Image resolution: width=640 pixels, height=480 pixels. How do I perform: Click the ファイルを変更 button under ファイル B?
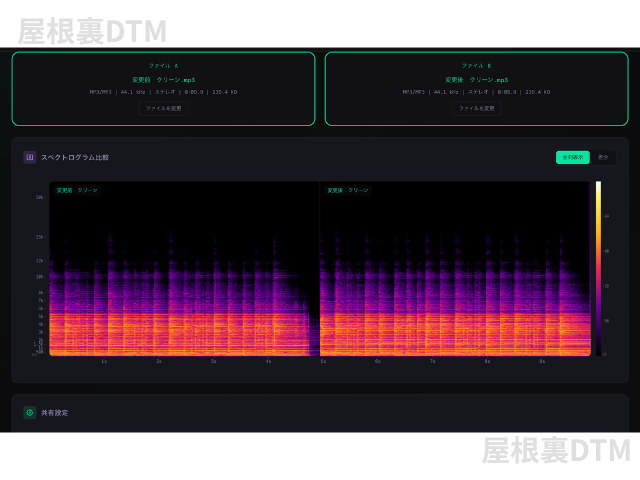coord(476,109)
